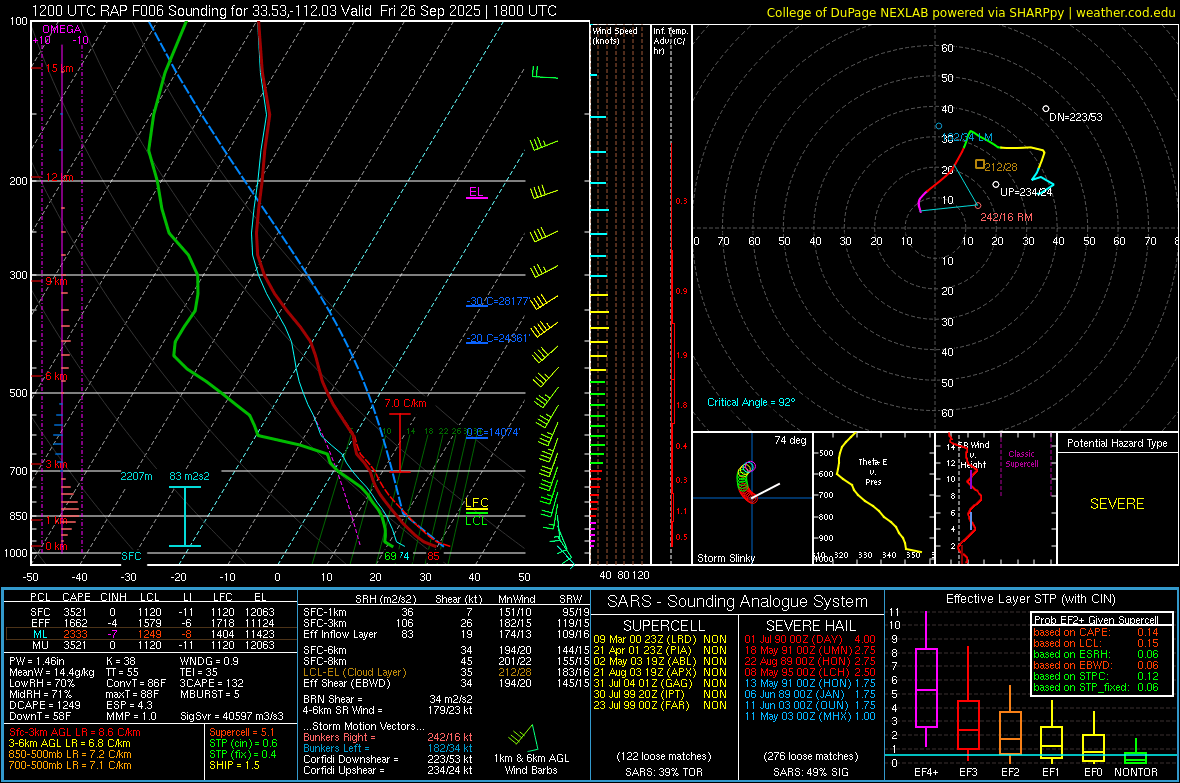Select the highlighted ML parcel row
Screen dimensions: 1180x783
(152, 634)
